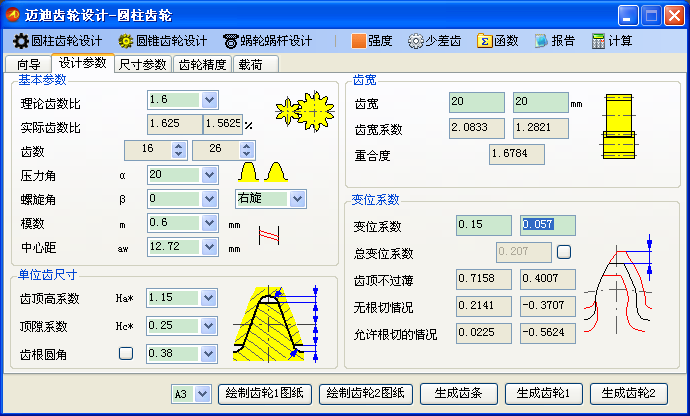Toggle the 总变位系数 checkbox
The image size is (690, 416).
pos(564,252)
